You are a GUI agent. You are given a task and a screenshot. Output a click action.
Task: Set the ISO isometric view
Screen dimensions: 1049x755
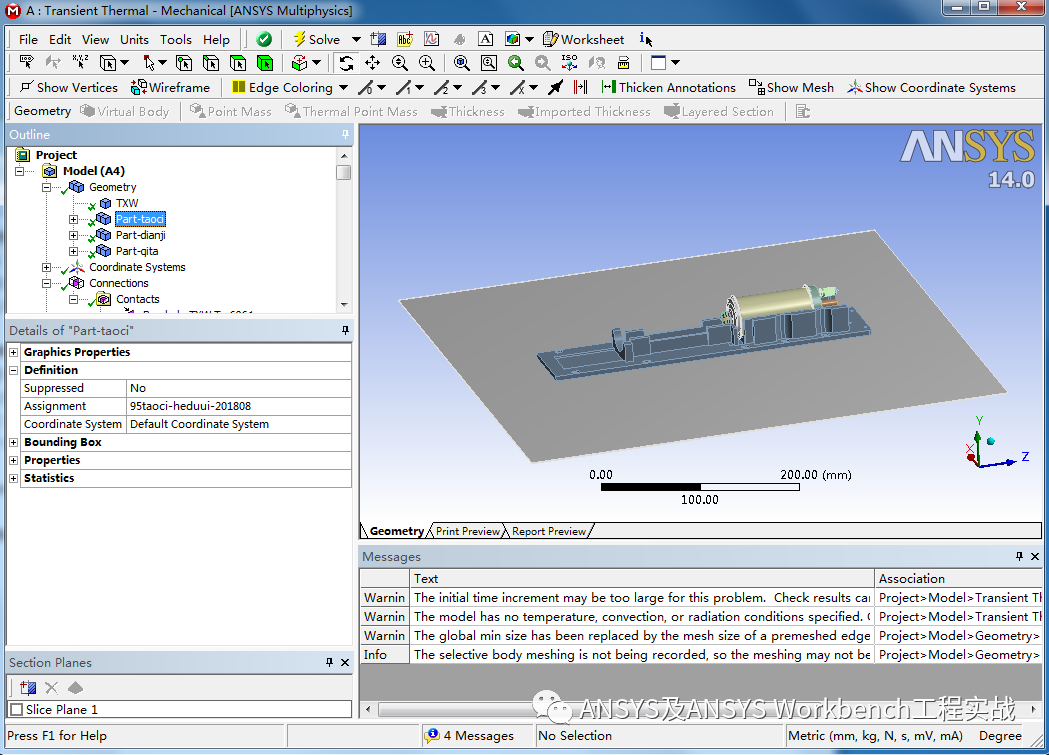click(569, 63)
